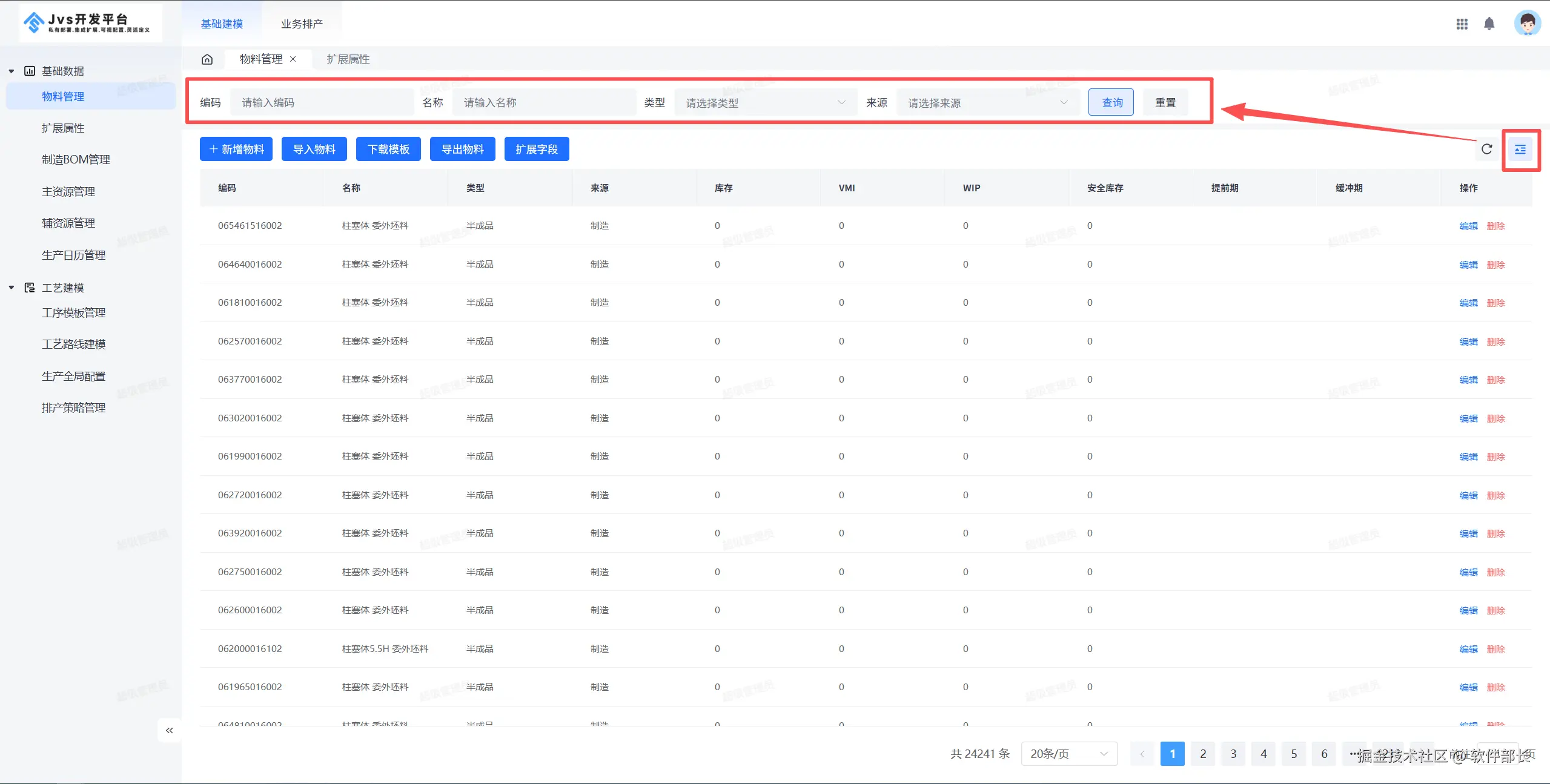Image resolution: width=1550 pixels, height=784 pixels.
Task: Click the home icon in breadcrumb bar
Action: [207, 59]
